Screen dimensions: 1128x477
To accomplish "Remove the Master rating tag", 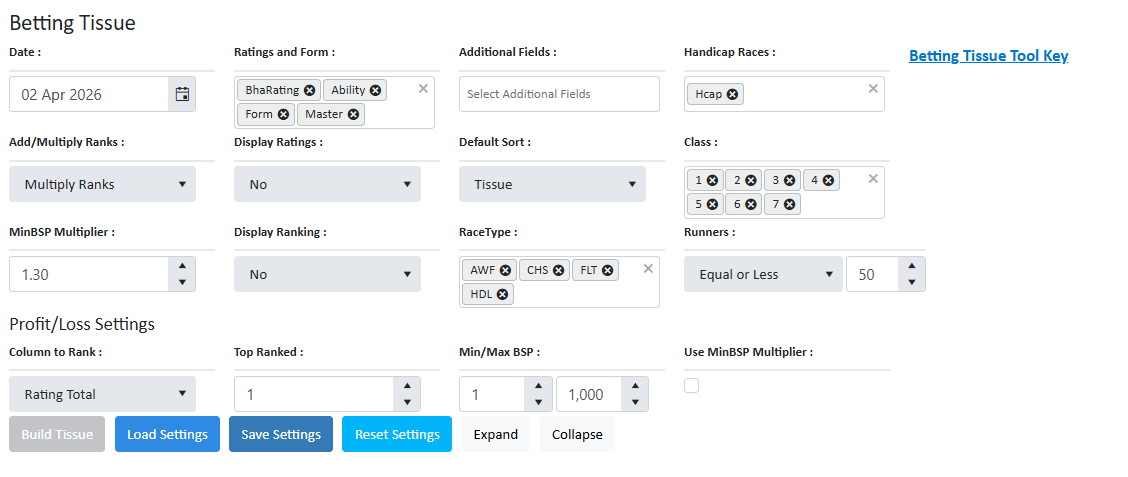I will pyautogui.click(x=353, y=114).
